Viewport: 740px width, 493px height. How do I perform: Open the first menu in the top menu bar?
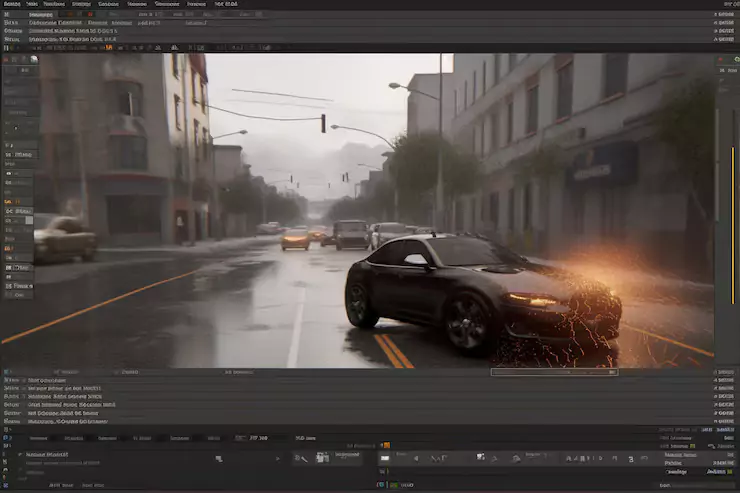click(x=12, y=4)
